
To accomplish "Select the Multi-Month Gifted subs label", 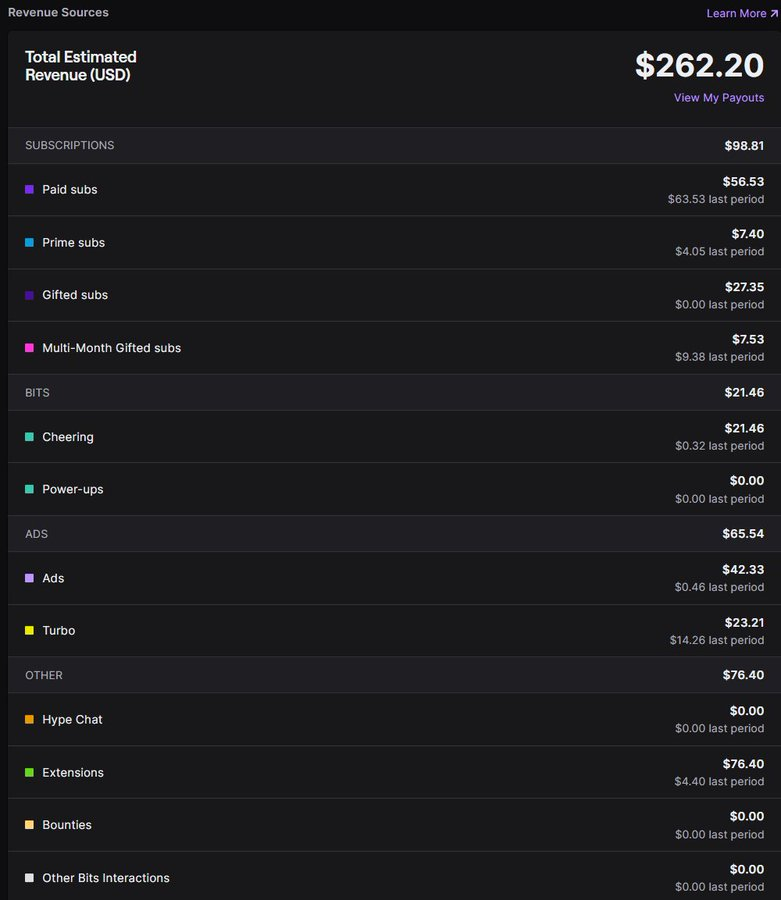I will (x=111, y=348).
